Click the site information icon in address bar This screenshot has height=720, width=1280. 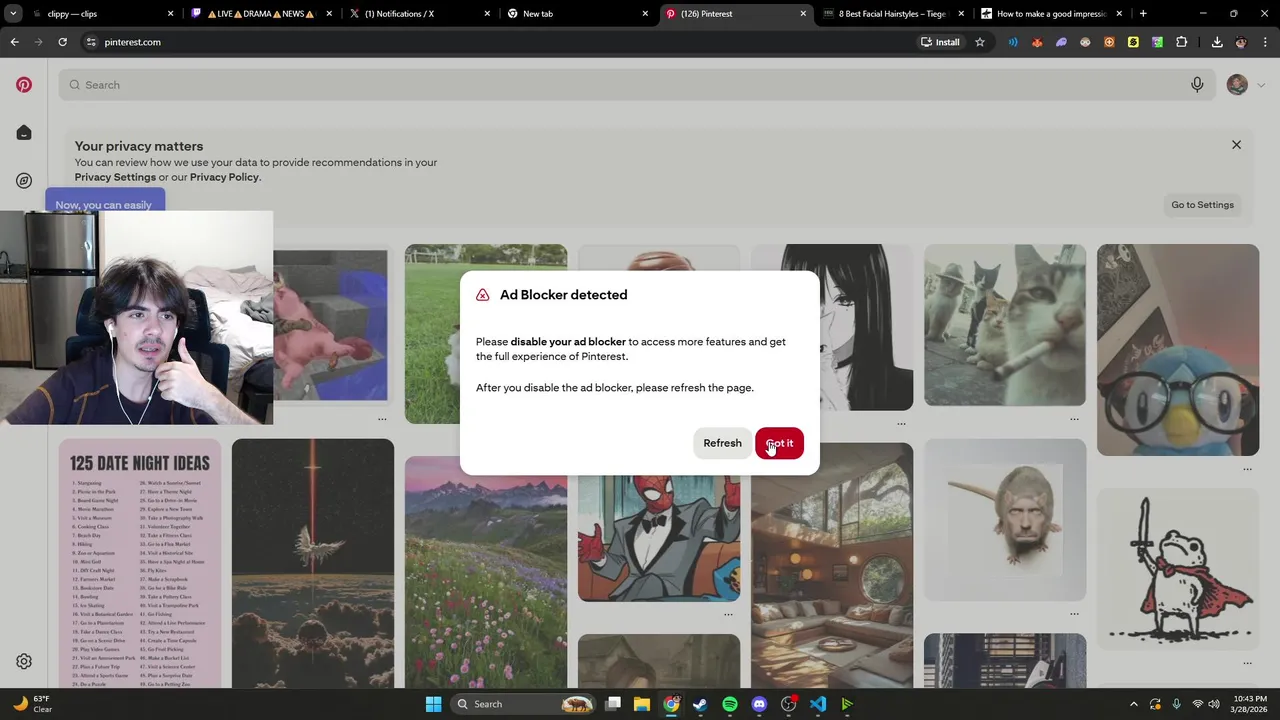(91, 42)
